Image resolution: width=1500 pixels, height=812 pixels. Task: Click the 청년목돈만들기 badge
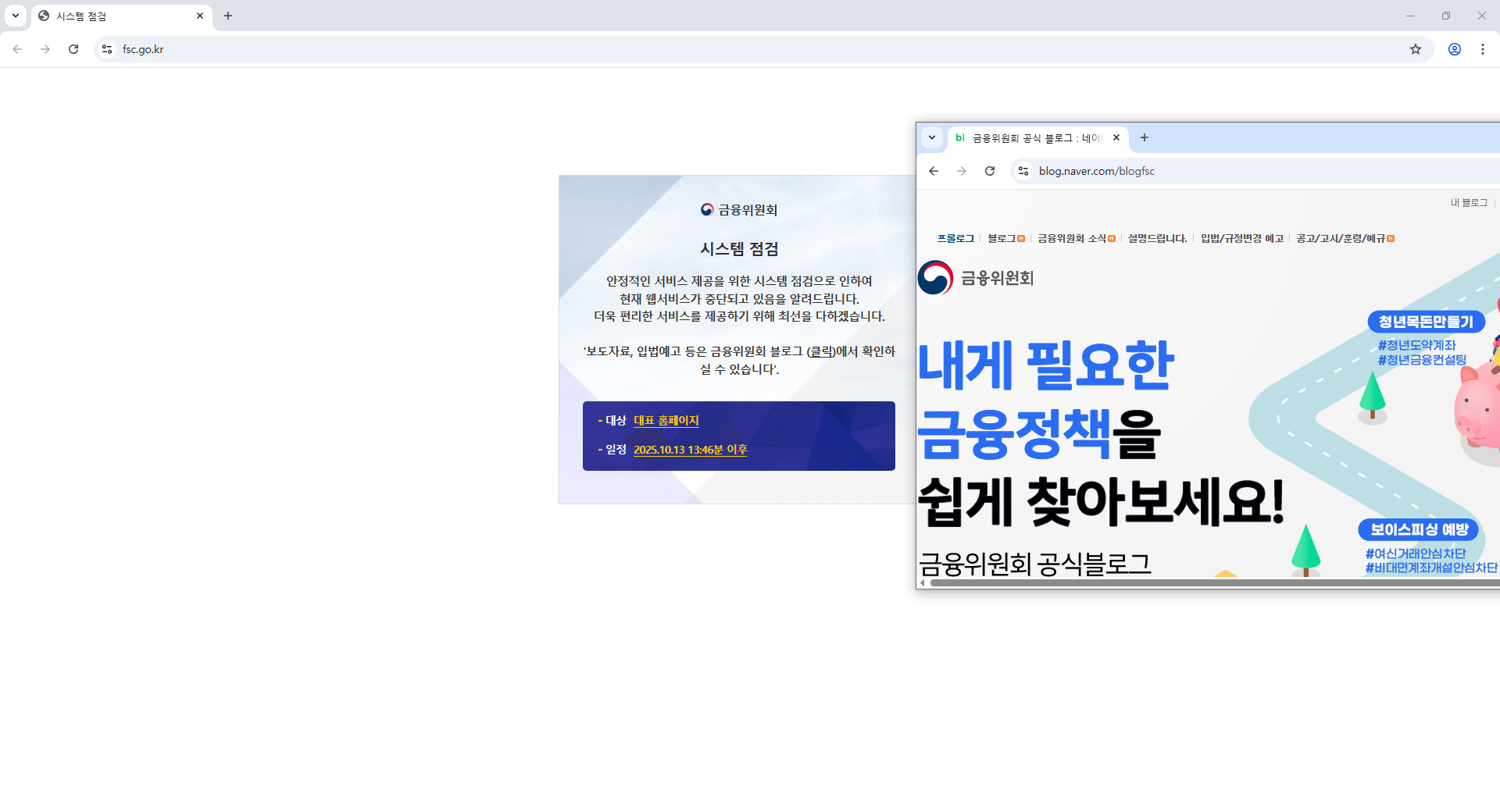(1426, 322)
